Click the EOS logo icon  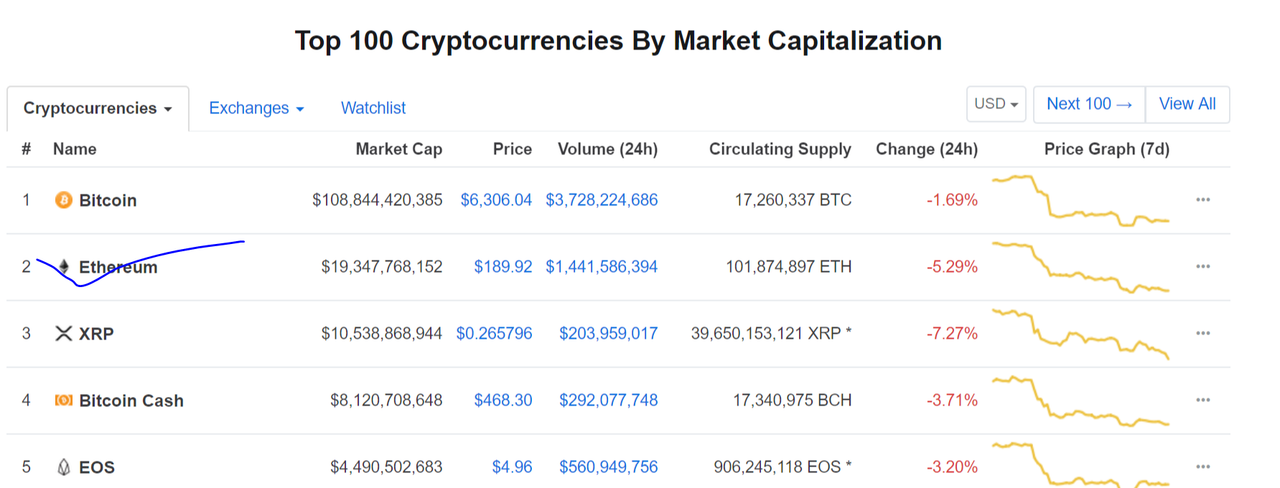tap(63, 467)
